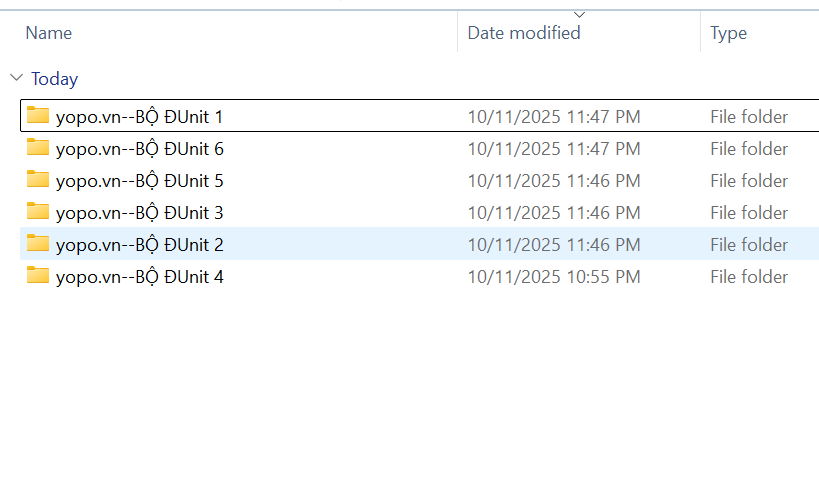819x484 pixels.
Task: Click the Unit 4 folder icon
Action: pos(38,276)
